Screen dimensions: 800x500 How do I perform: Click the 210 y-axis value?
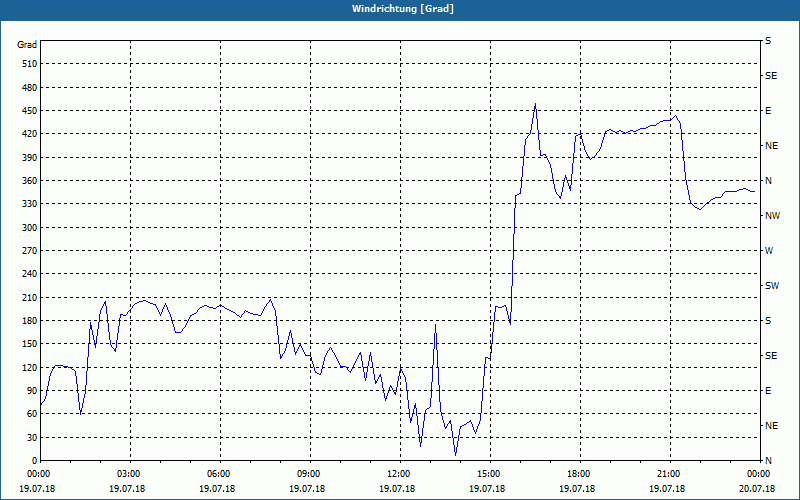(29, 297)
